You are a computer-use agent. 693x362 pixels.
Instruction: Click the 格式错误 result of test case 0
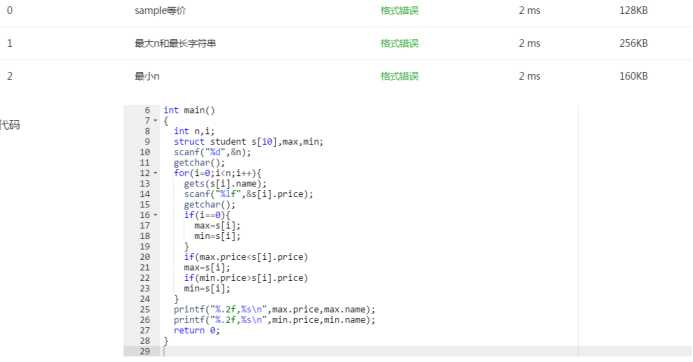400,11
